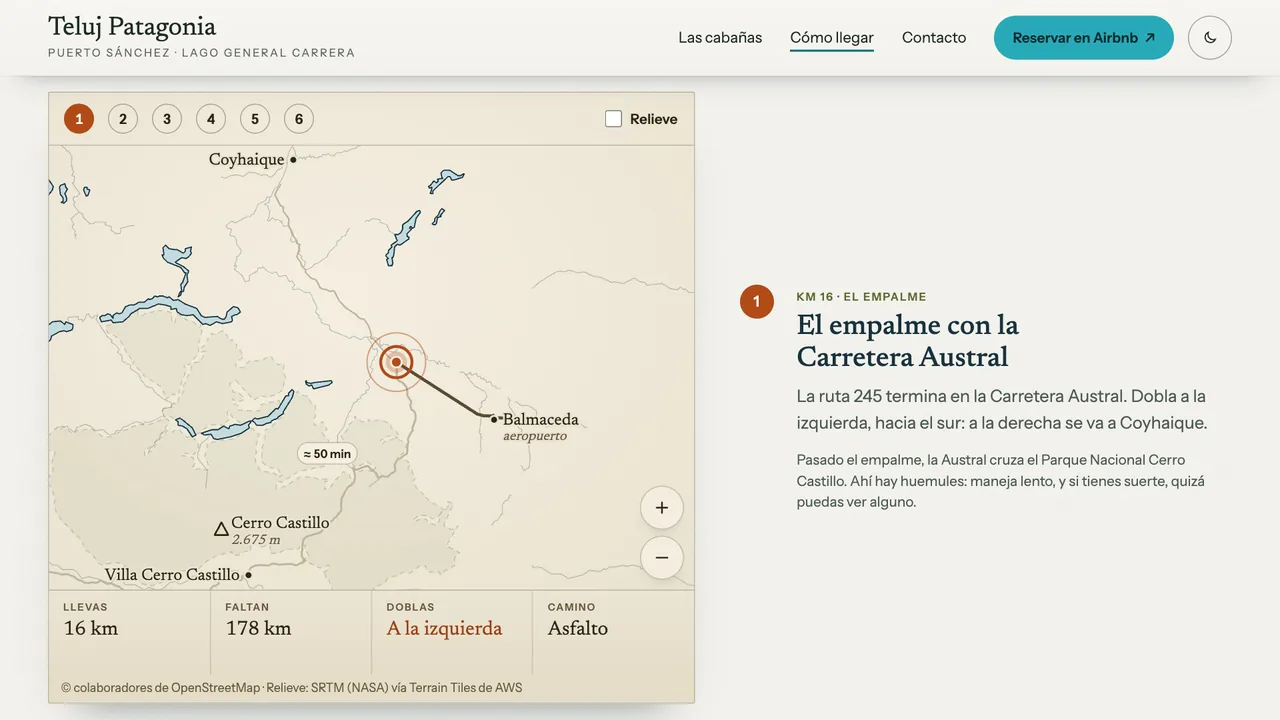
Task: Open Las cabañas in the navigation
Action: click(720, 38)
